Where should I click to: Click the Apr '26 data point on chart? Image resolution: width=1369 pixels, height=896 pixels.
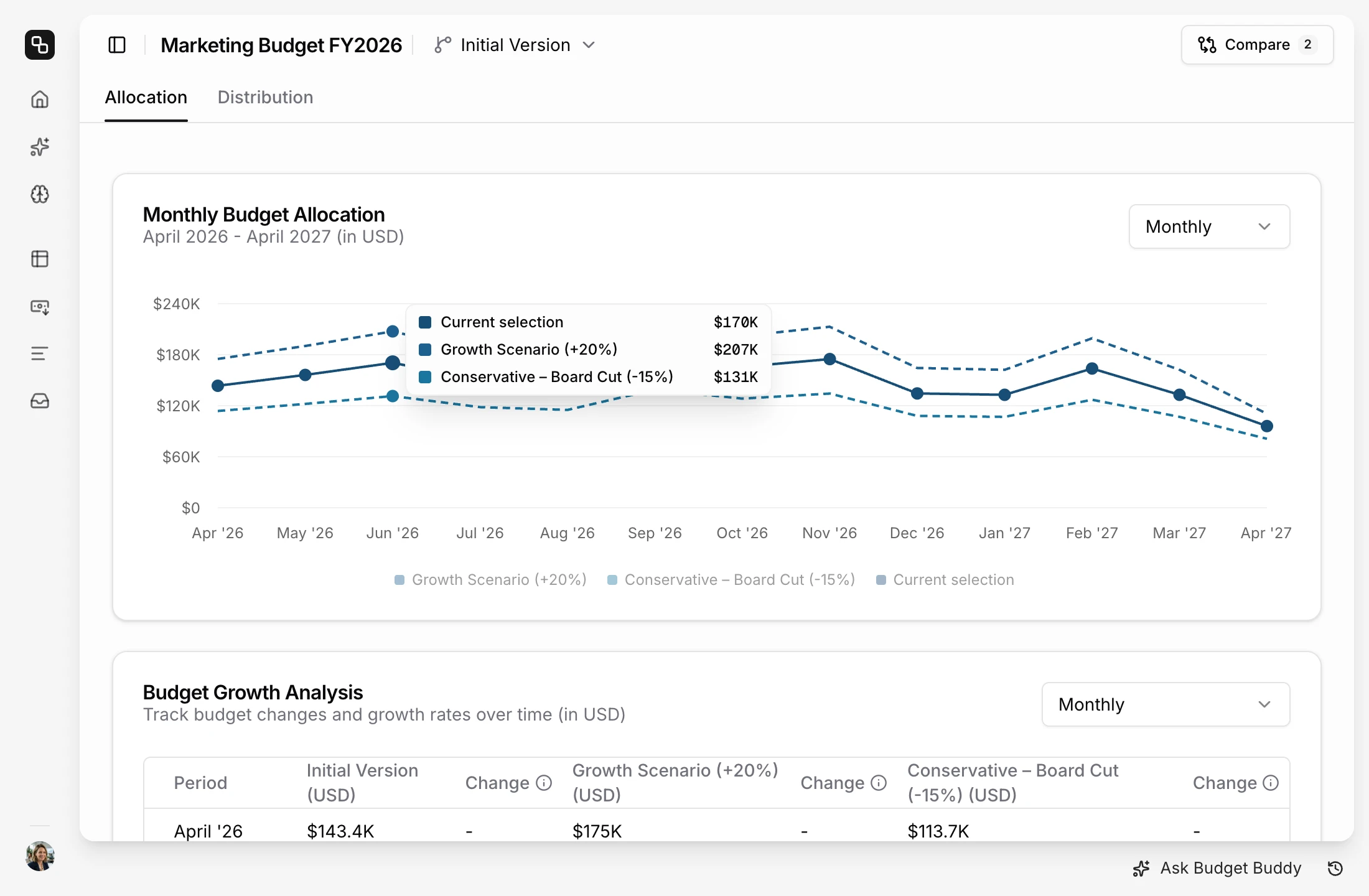pos(218,386)
